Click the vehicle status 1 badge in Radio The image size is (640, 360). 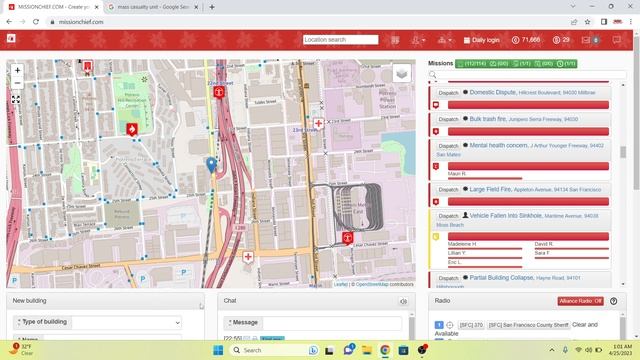(439, 325)
